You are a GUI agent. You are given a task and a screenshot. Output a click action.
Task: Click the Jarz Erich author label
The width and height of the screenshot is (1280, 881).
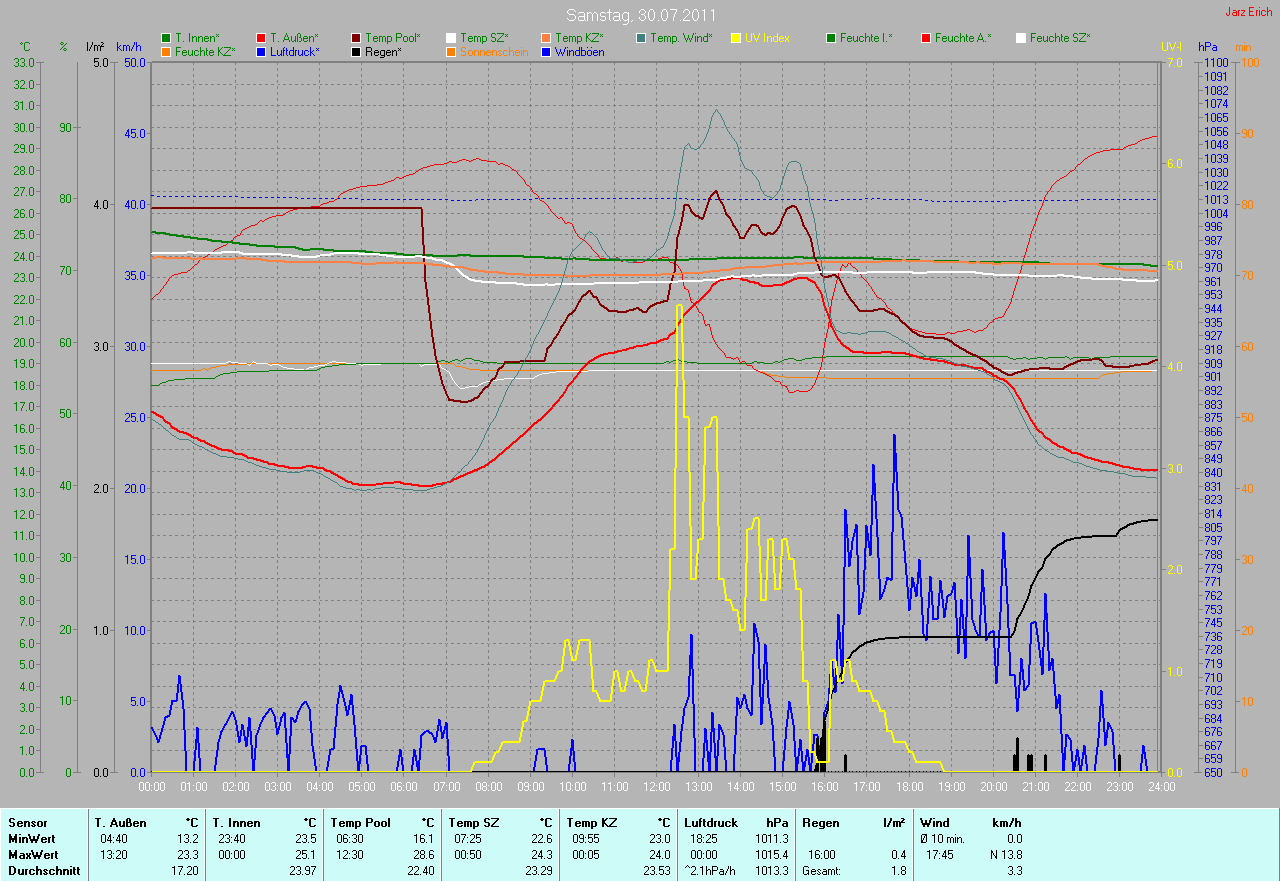pos(1250,12)
